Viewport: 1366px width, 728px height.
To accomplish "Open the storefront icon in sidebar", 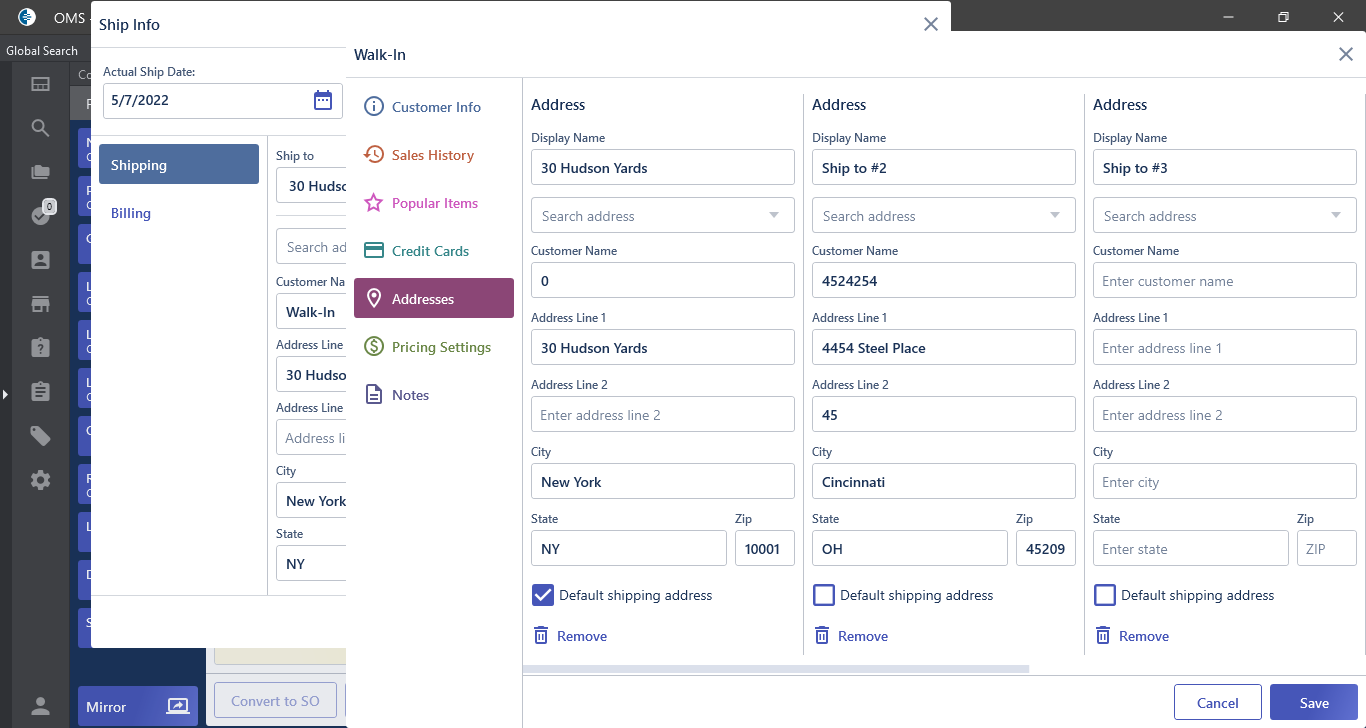I will click(40, 304).
